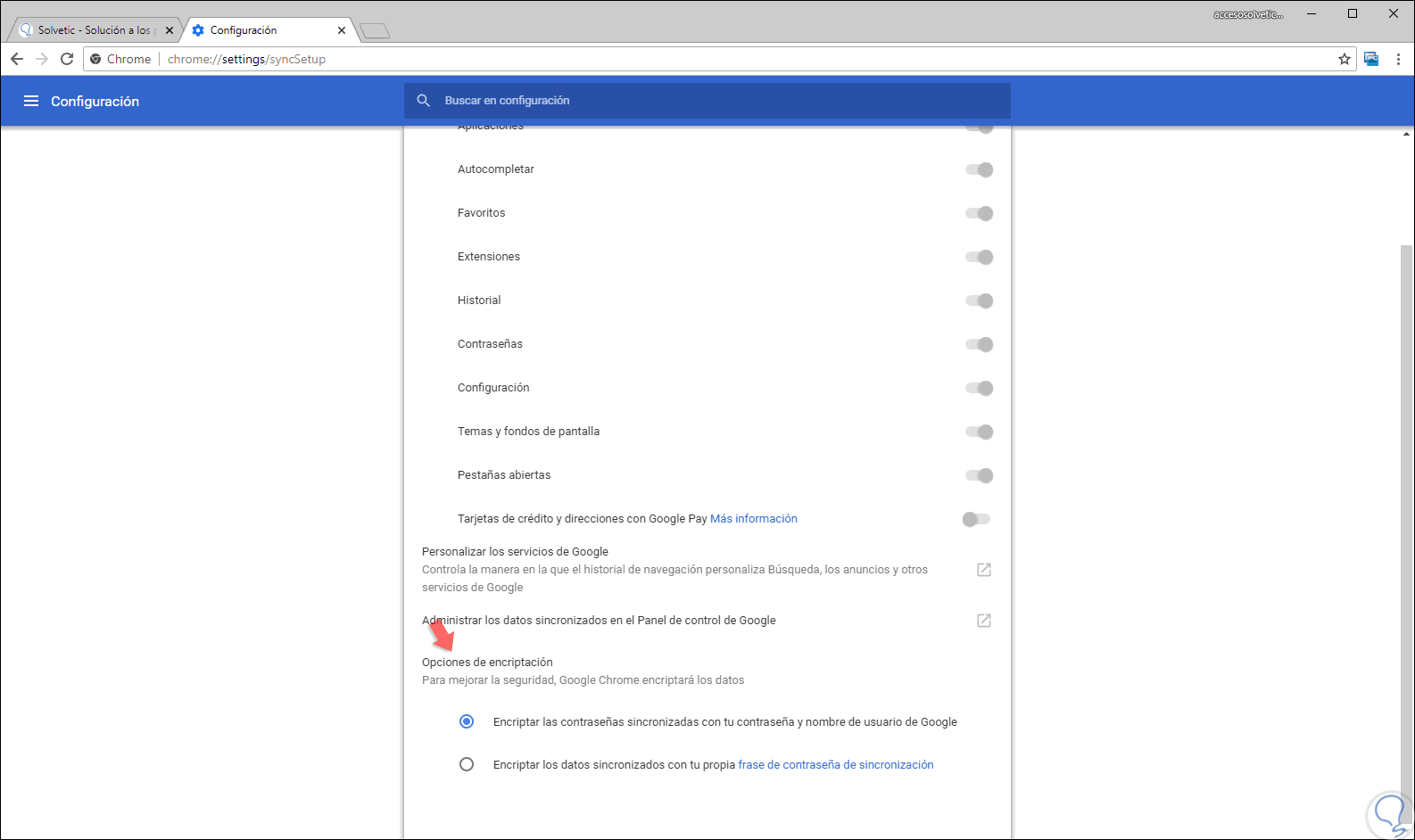Maximize the Chrome window
The width and height of the screenshot is (1415, 840).
click(x=1353, y=13)
